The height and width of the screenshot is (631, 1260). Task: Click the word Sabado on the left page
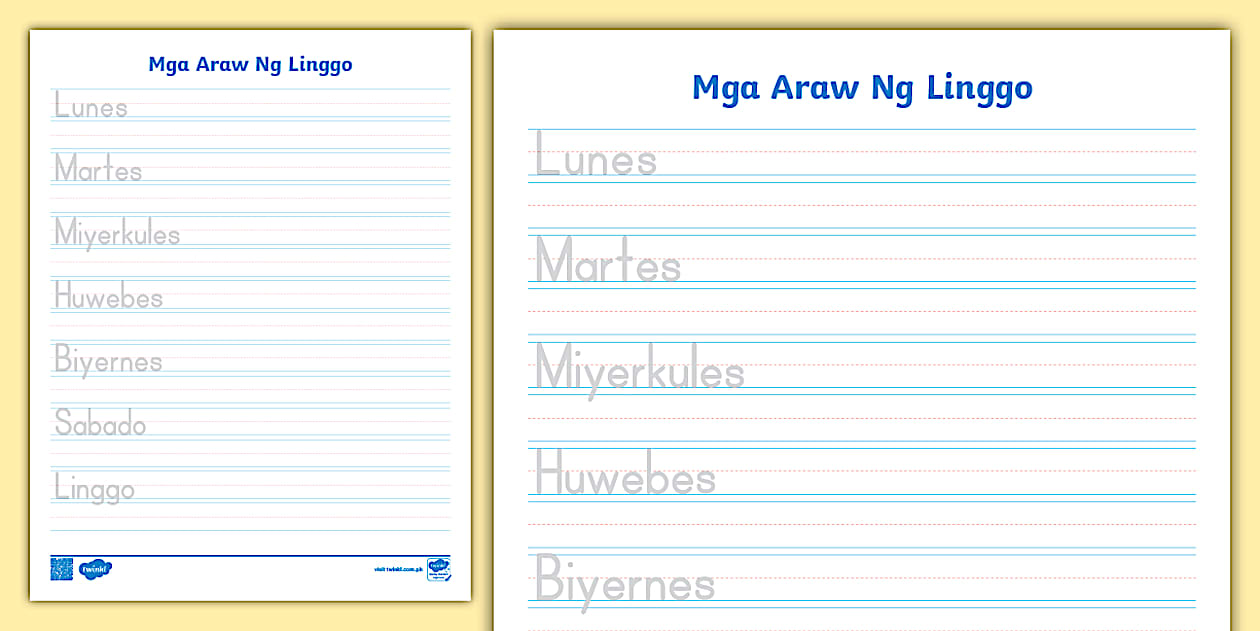pyautogui.click(x=100, y=424)
